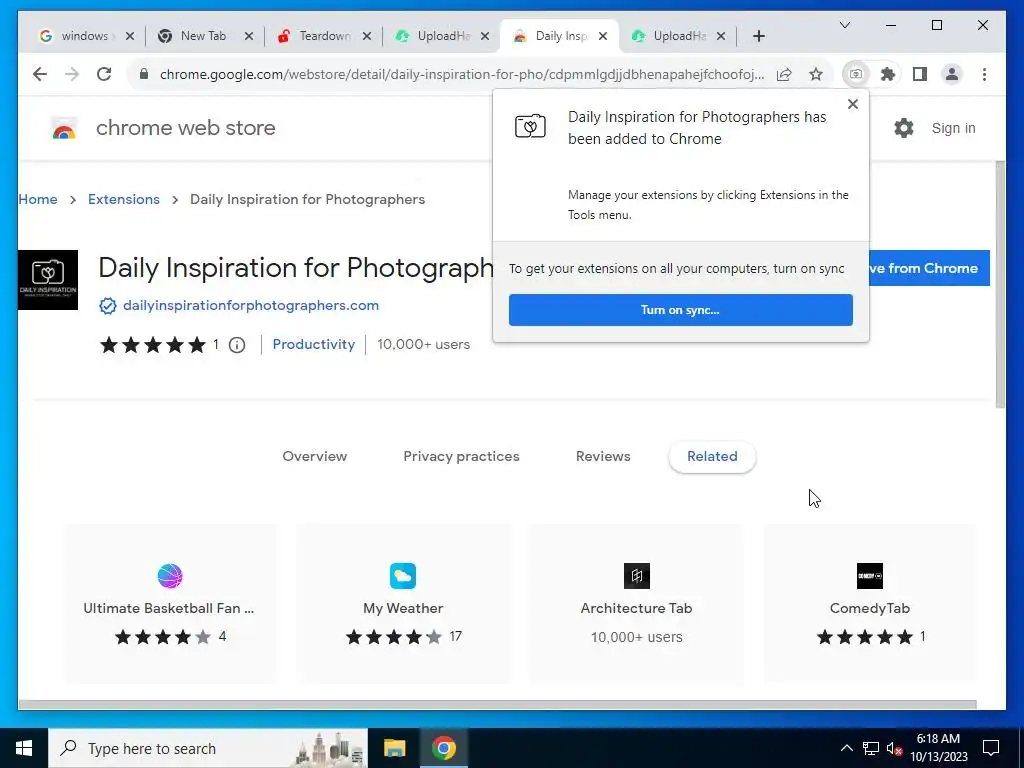This screenshot has width=1024, height=768.
Task: Reload the current page
Action: coord(104,74)
